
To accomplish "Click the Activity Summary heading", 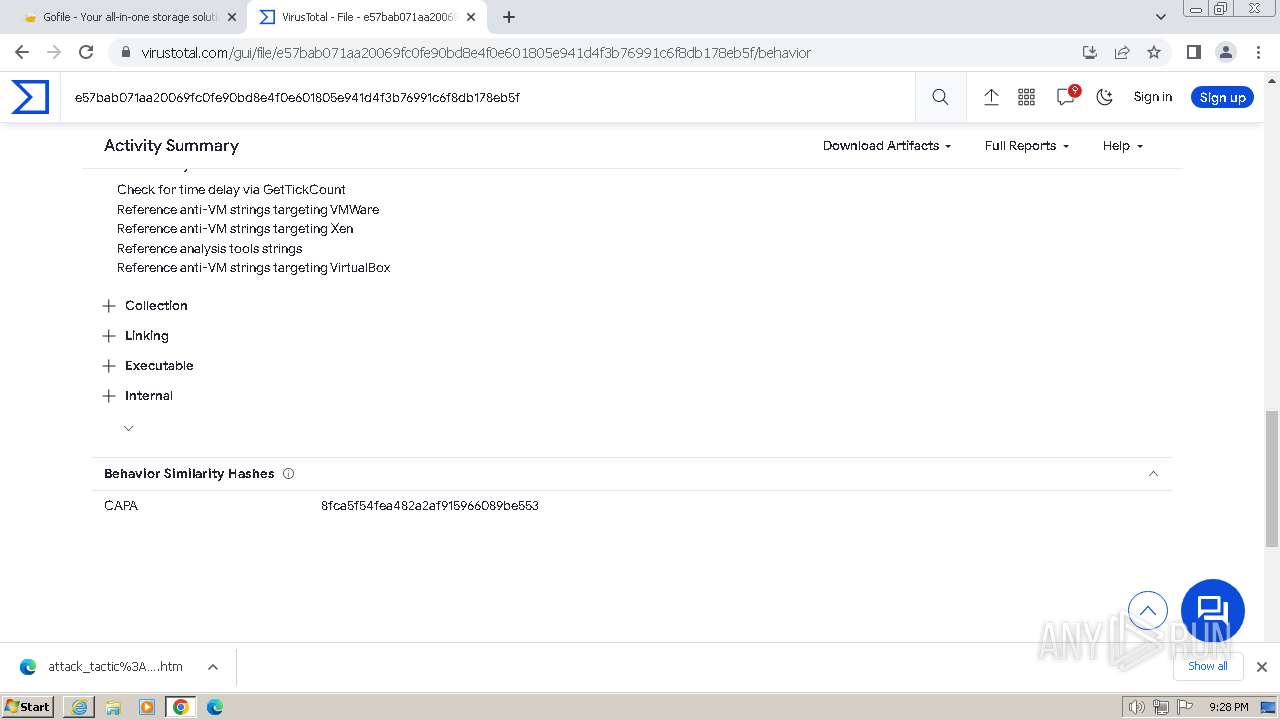I will pos(171,146).
